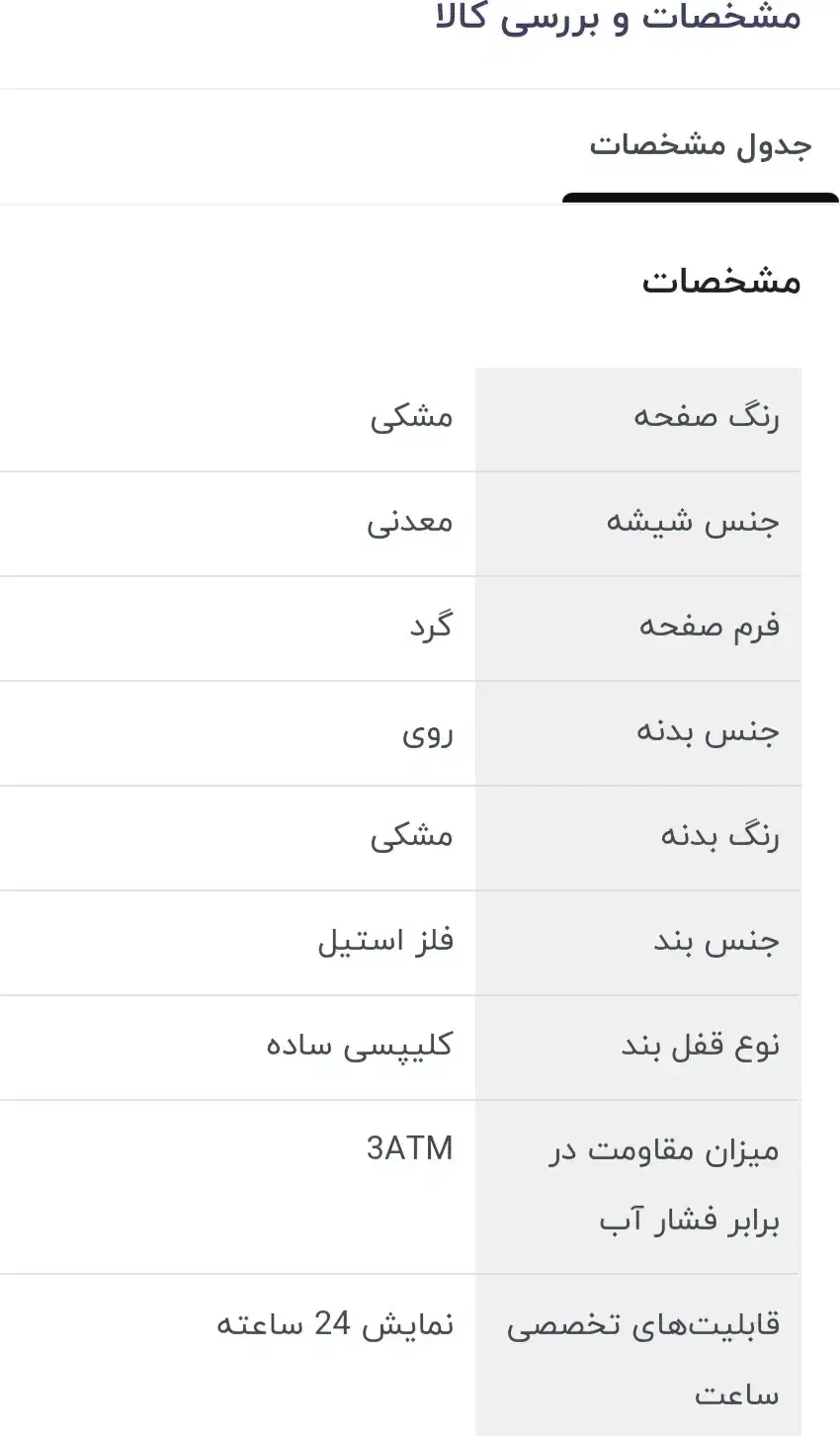Switch to the جدول مشخصات tab
The width and height of the screenshot is (840, 1436).
(x=697, y=145)
